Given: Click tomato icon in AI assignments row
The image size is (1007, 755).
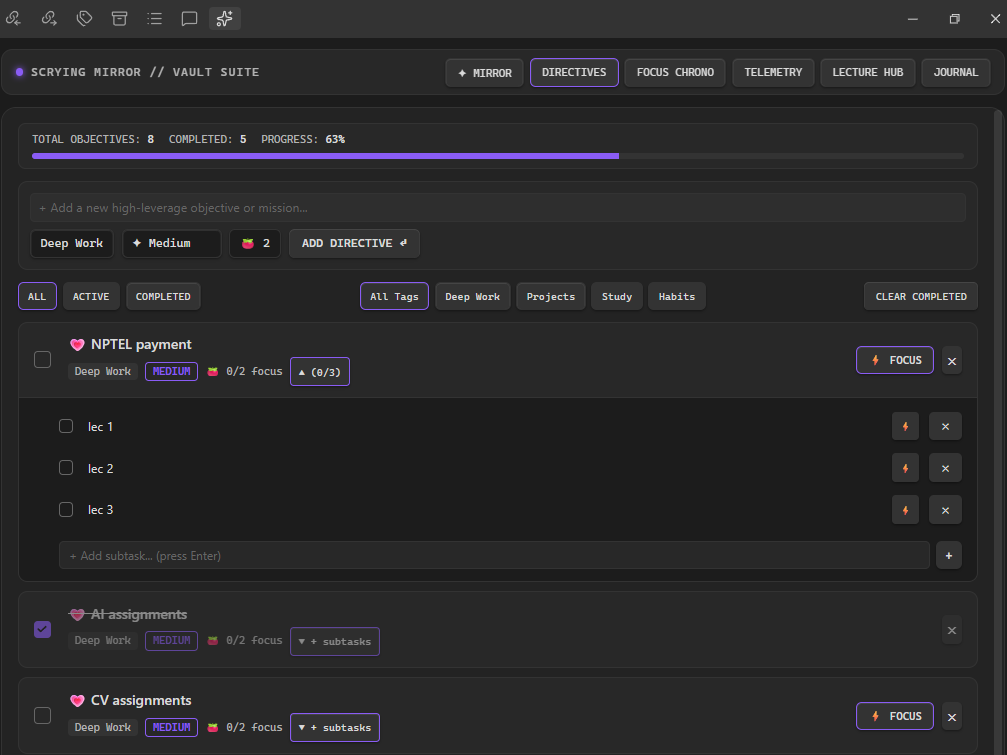Looking at the screenshot, I should tap(213, 641).
